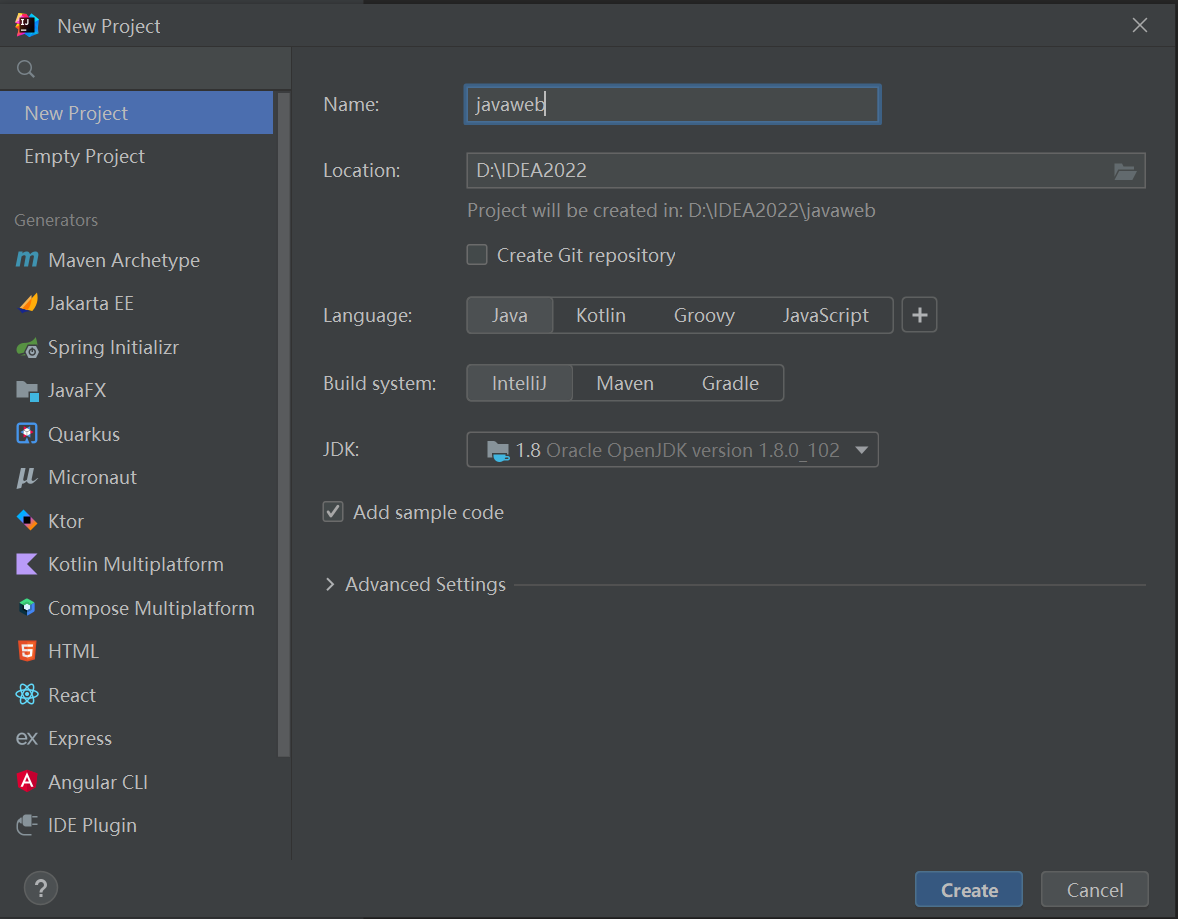The width and height of the screenshot is (1178, 919).
Task: Choose Maven build system
Action: [624, 383]
